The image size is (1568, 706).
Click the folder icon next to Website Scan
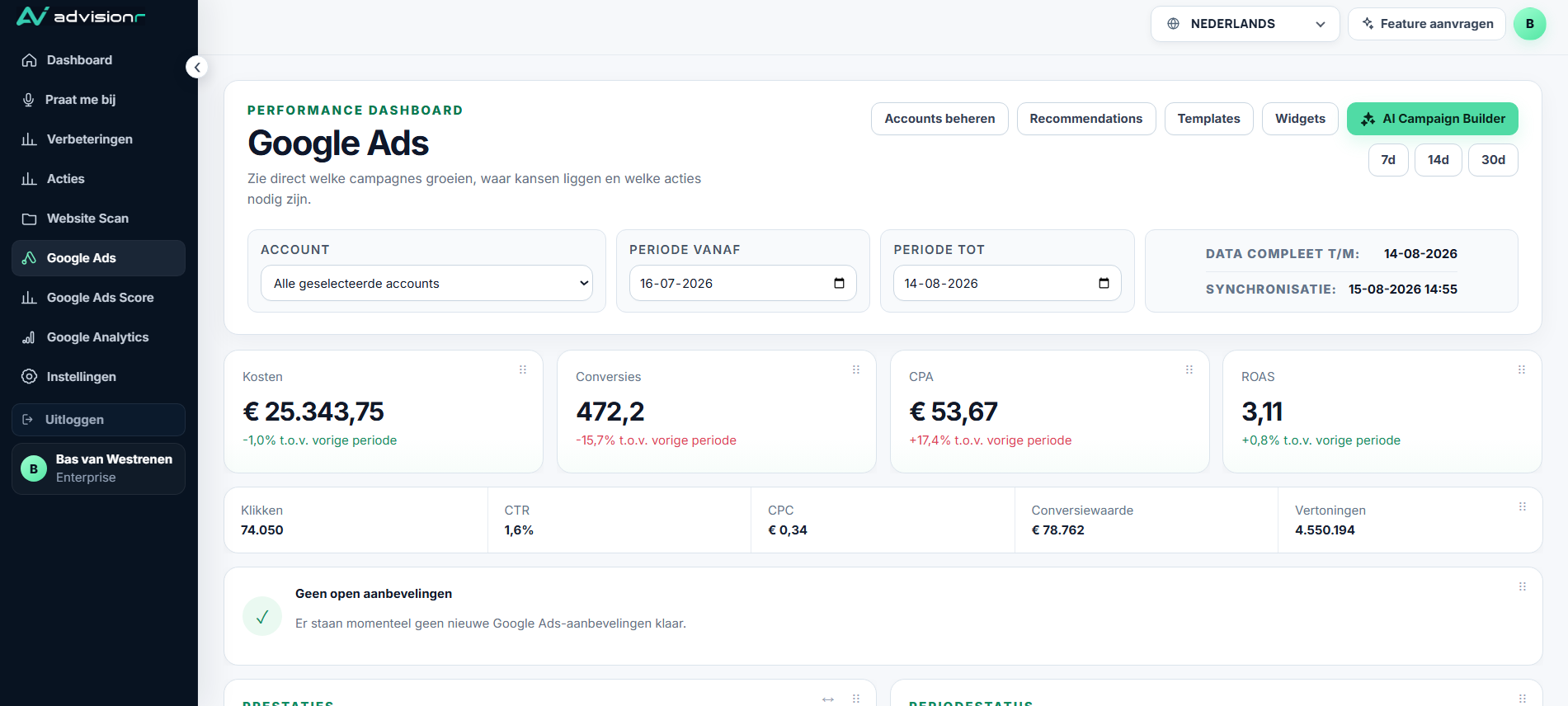pos(29,219)
